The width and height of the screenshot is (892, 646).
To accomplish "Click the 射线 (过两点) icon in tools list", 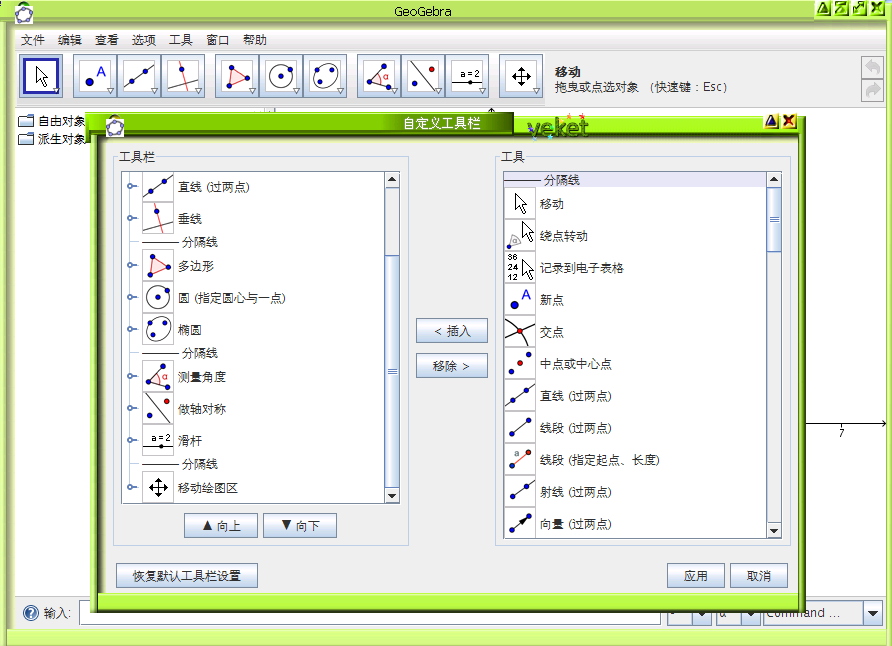I will [520, 491].
